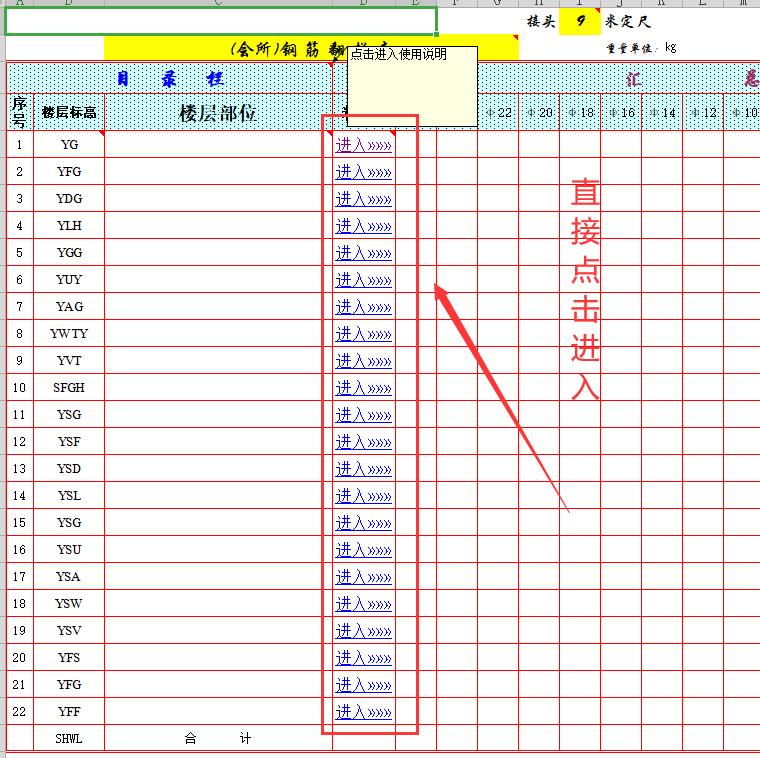Open the 进入 link in the YG row
760x758 pixels.
(363, 145)
